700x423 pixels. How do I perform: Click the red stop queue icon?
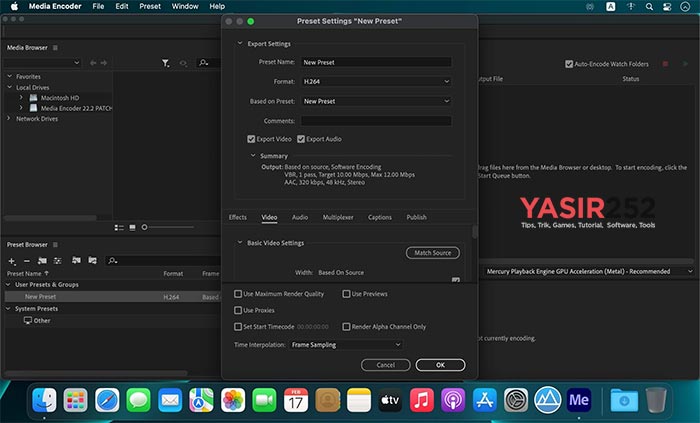tap(665, 64)
